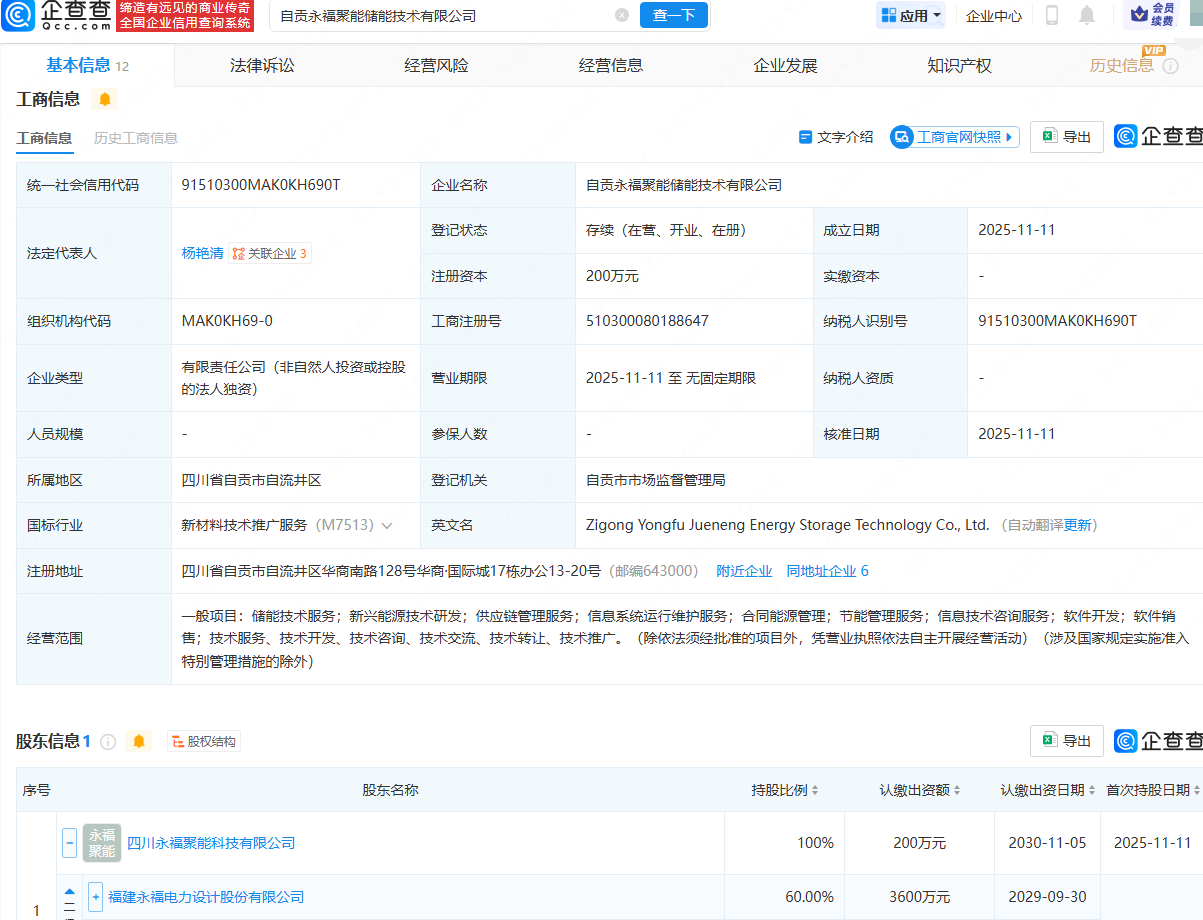Image resolution: width=1203 pixels, height=920 pixels.
Task: Open the 应用 dropdown menu
Action: (910, 15)
